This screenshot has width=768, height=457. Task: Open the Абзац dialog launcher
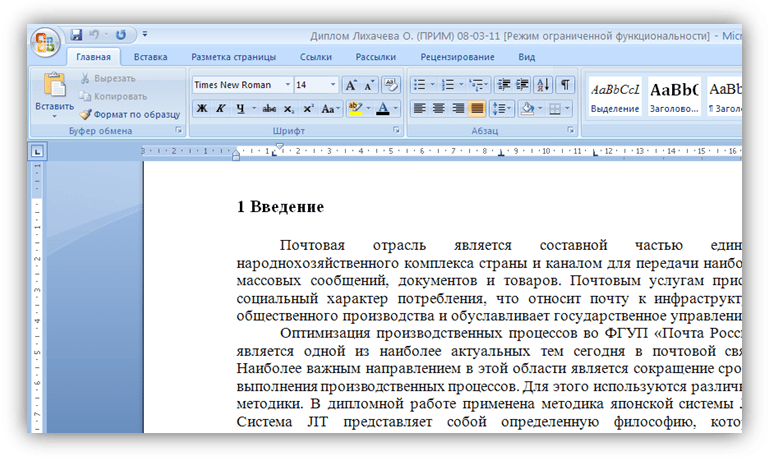[x=570, y=130]
